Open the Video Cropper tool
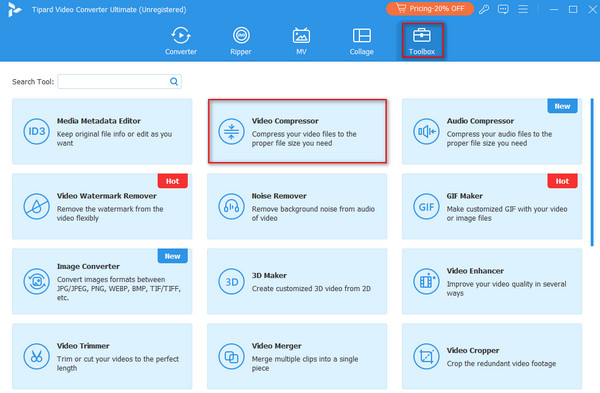Screen dimensions: 600x393 click(x=492, y=356)
